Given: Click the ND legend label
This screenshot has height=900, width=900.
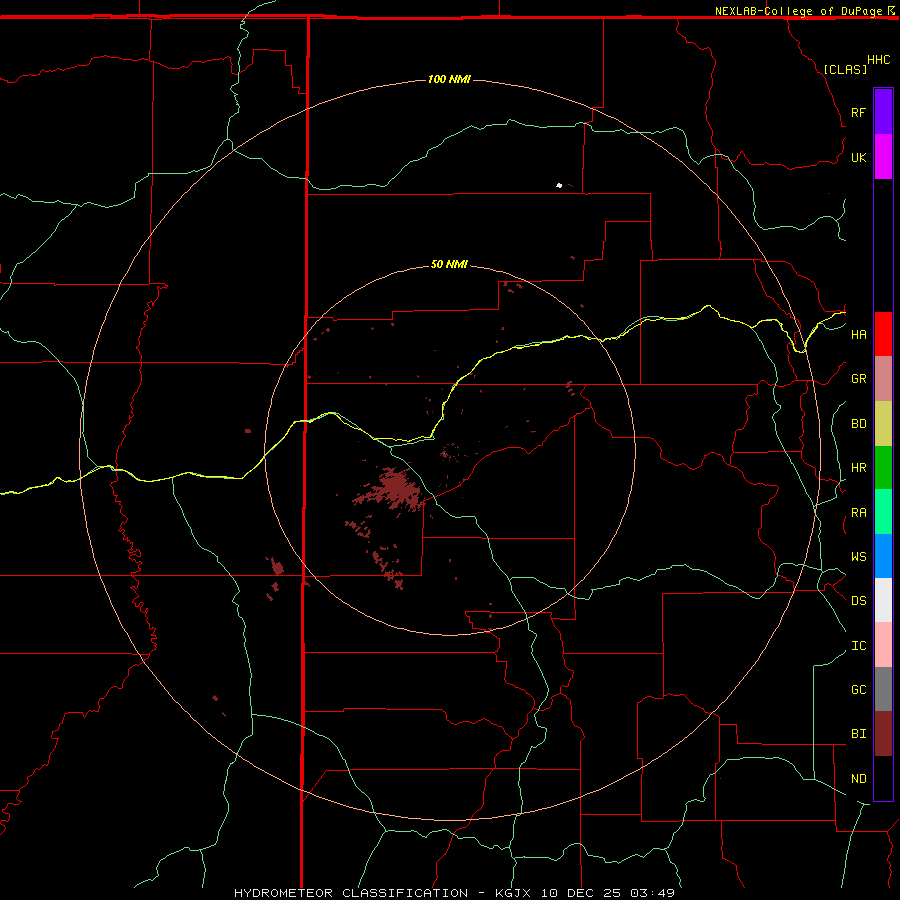Looking at the screenshot, I should 858,779.
